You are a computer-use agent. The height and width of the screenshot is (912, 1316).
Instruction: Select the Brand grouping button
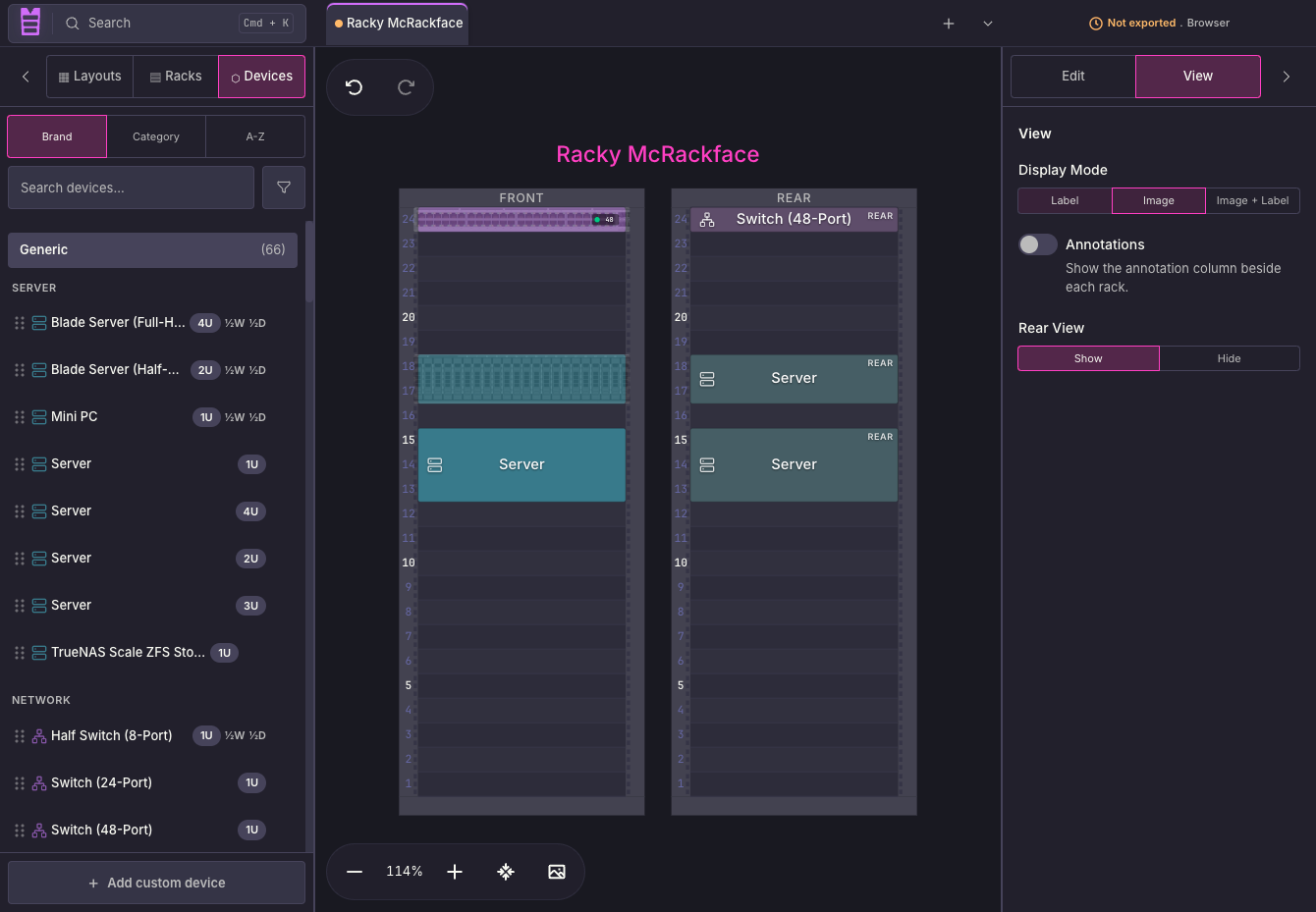click(57, 136)
